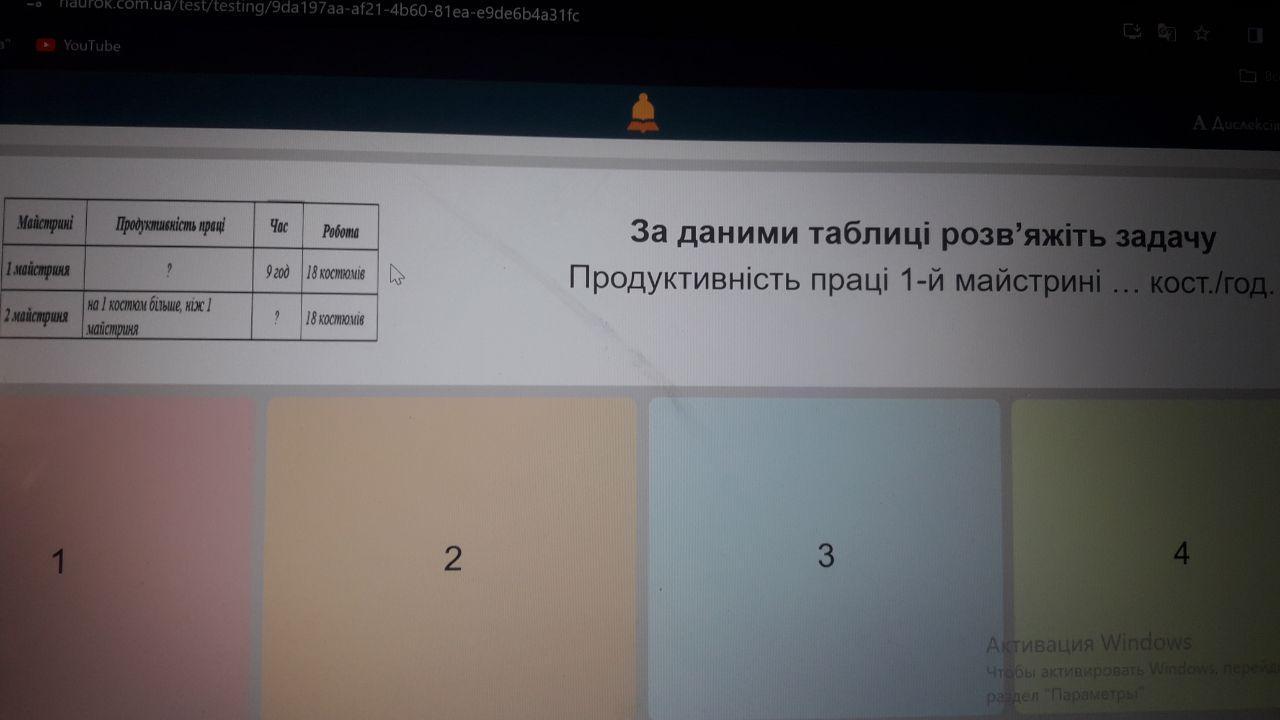Click the '2 майстриня' table row label
The image size is (1280, 720).
click(41, 316)
